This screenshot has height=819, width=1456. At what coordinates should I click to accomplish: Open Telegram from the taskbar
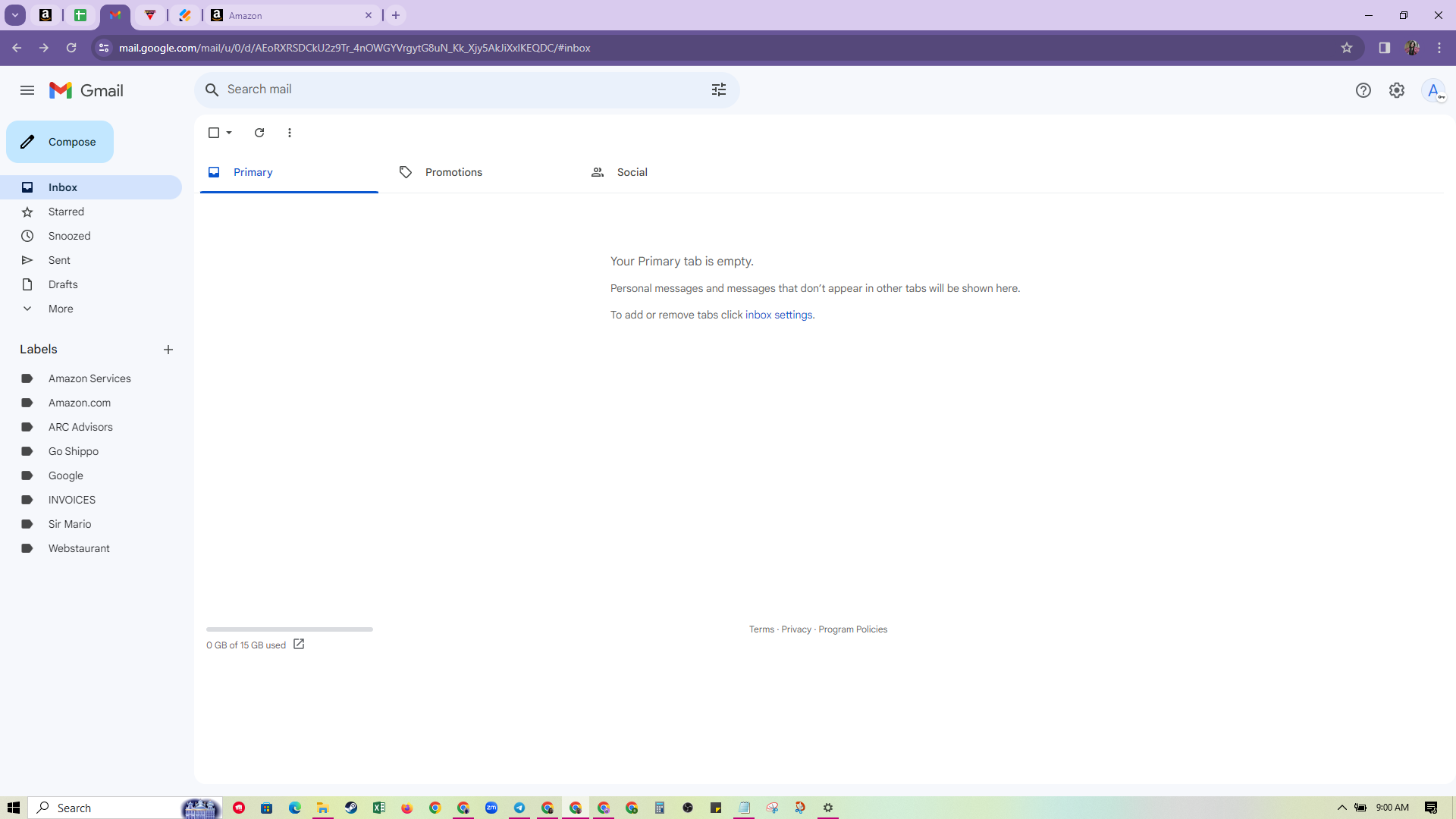pyautogui.click(x=519, y=808)
